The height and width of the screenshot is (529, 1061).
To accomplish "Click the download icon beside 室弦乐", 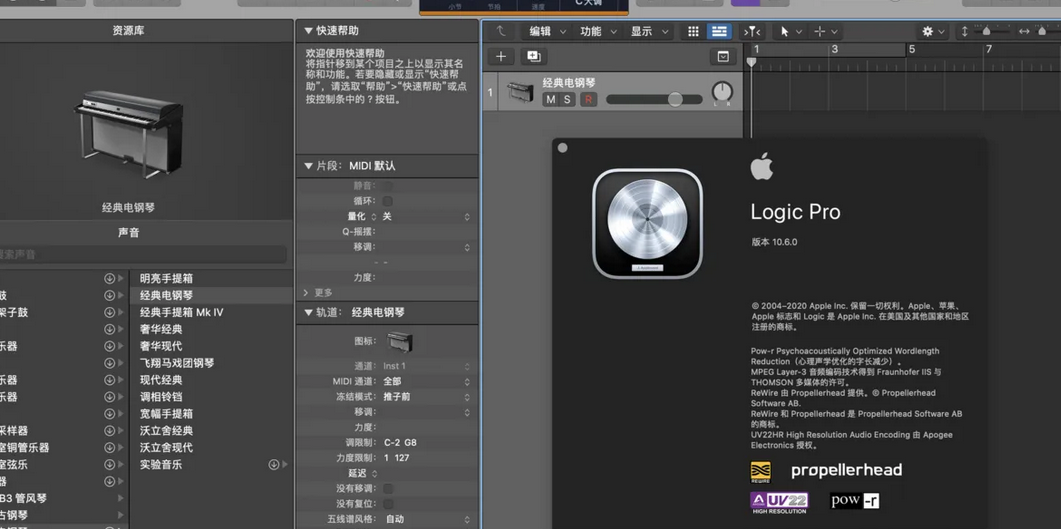I will [x=110, y=465].
